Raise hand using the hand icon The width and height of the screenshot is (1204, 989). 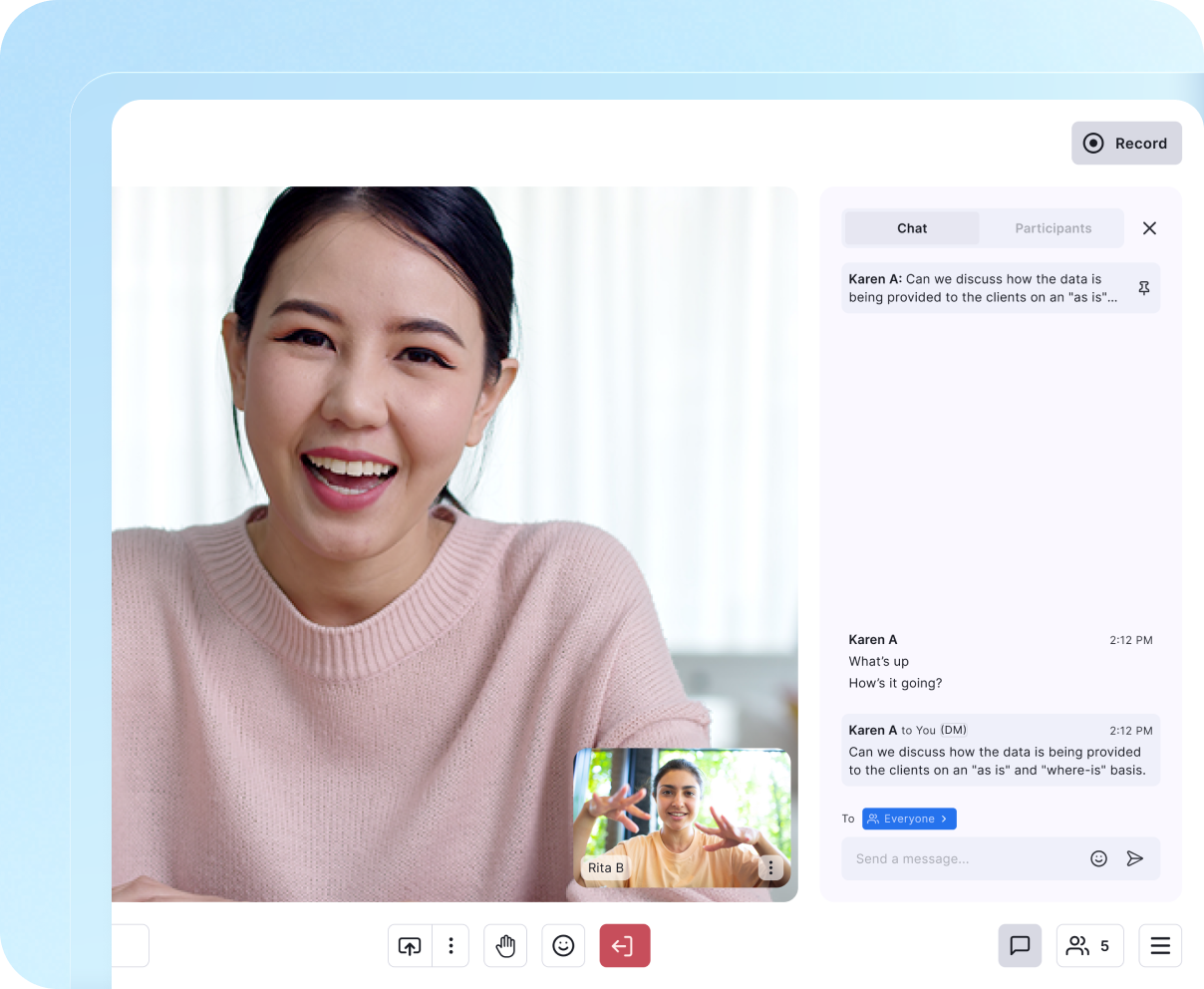pyautogui.click(x=505, y=946)
